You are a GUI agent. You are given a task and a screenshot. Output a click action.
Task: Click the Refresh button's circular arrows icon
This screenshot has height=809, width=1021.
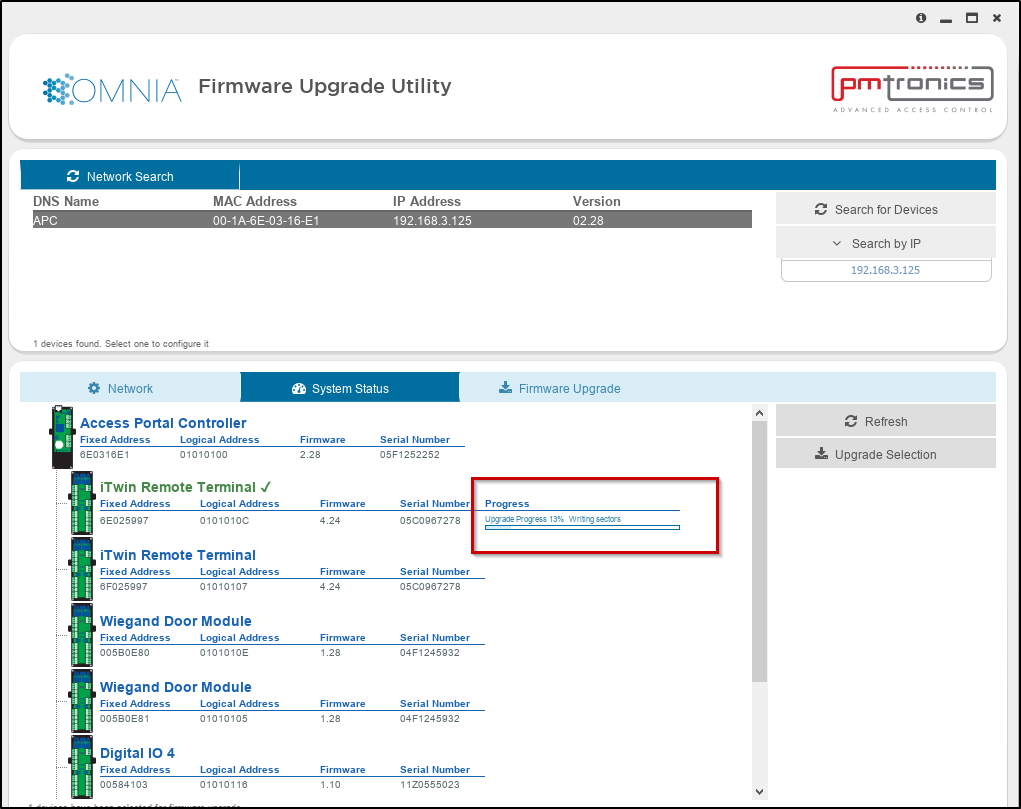tap(851, 421)
